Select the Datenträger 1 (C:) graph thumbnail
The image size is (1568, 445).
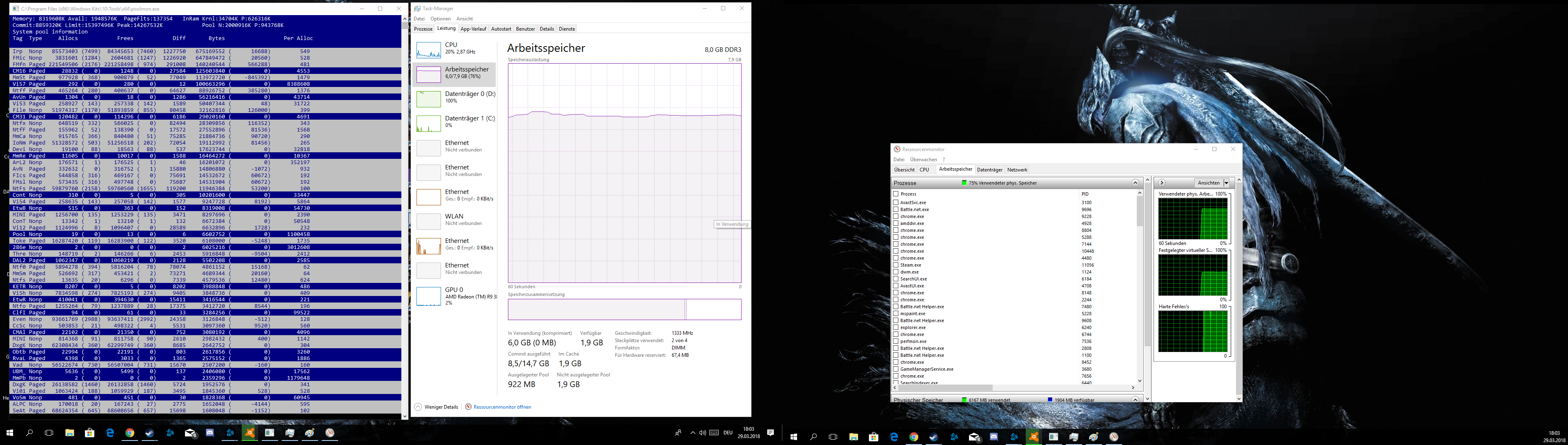tap(428, 124)
